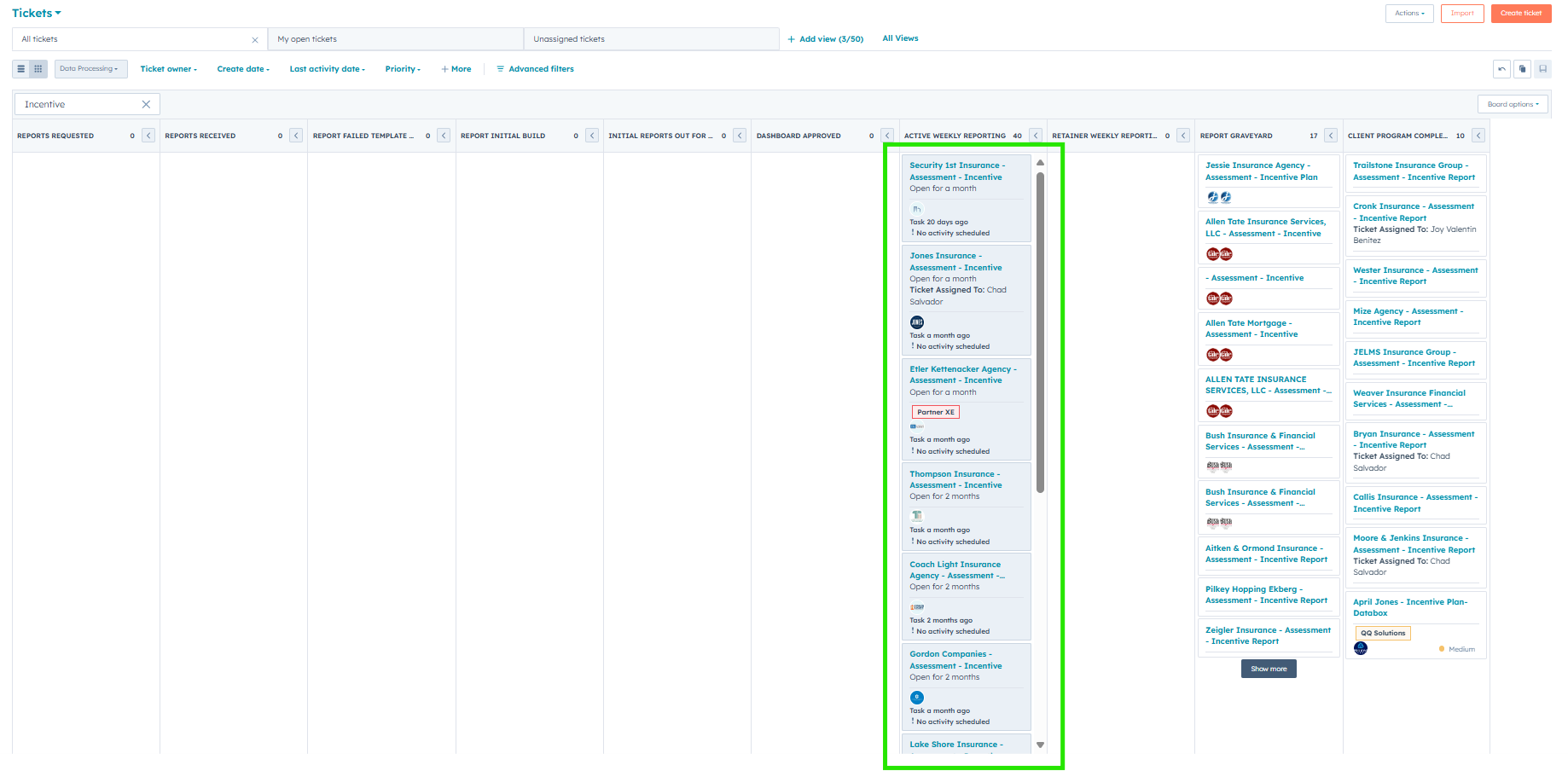Open the Board options dropdown
The width and height of the screenshot is (1568, 771).
click(1513, 104)
